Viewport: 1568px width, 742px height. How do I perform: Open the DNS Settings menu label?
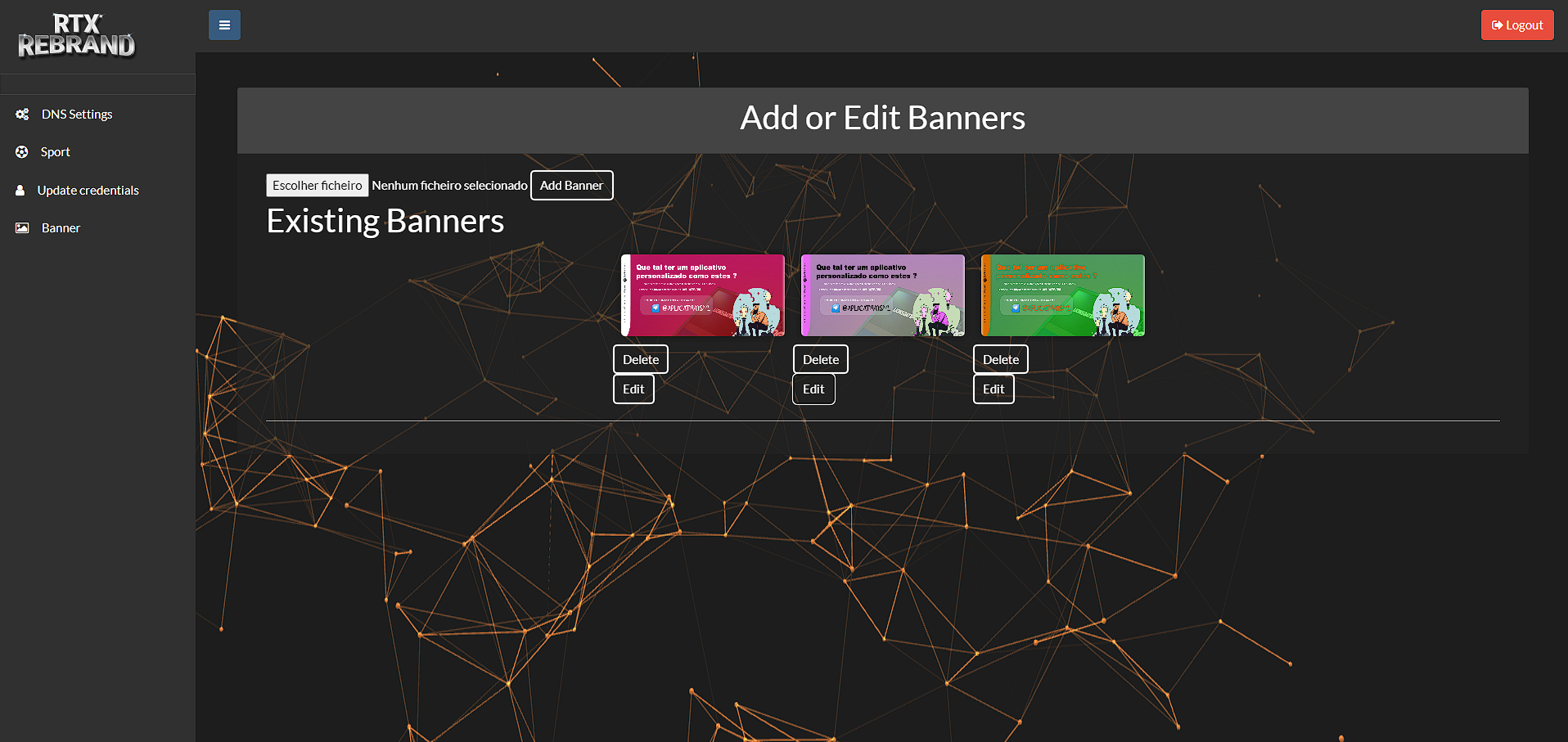tap(77, 115)
